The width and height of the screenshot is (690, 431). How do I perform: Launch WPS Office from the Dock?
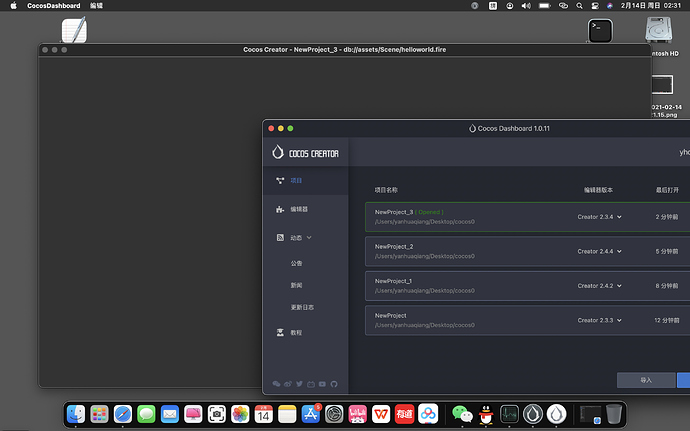coord(381,414)
